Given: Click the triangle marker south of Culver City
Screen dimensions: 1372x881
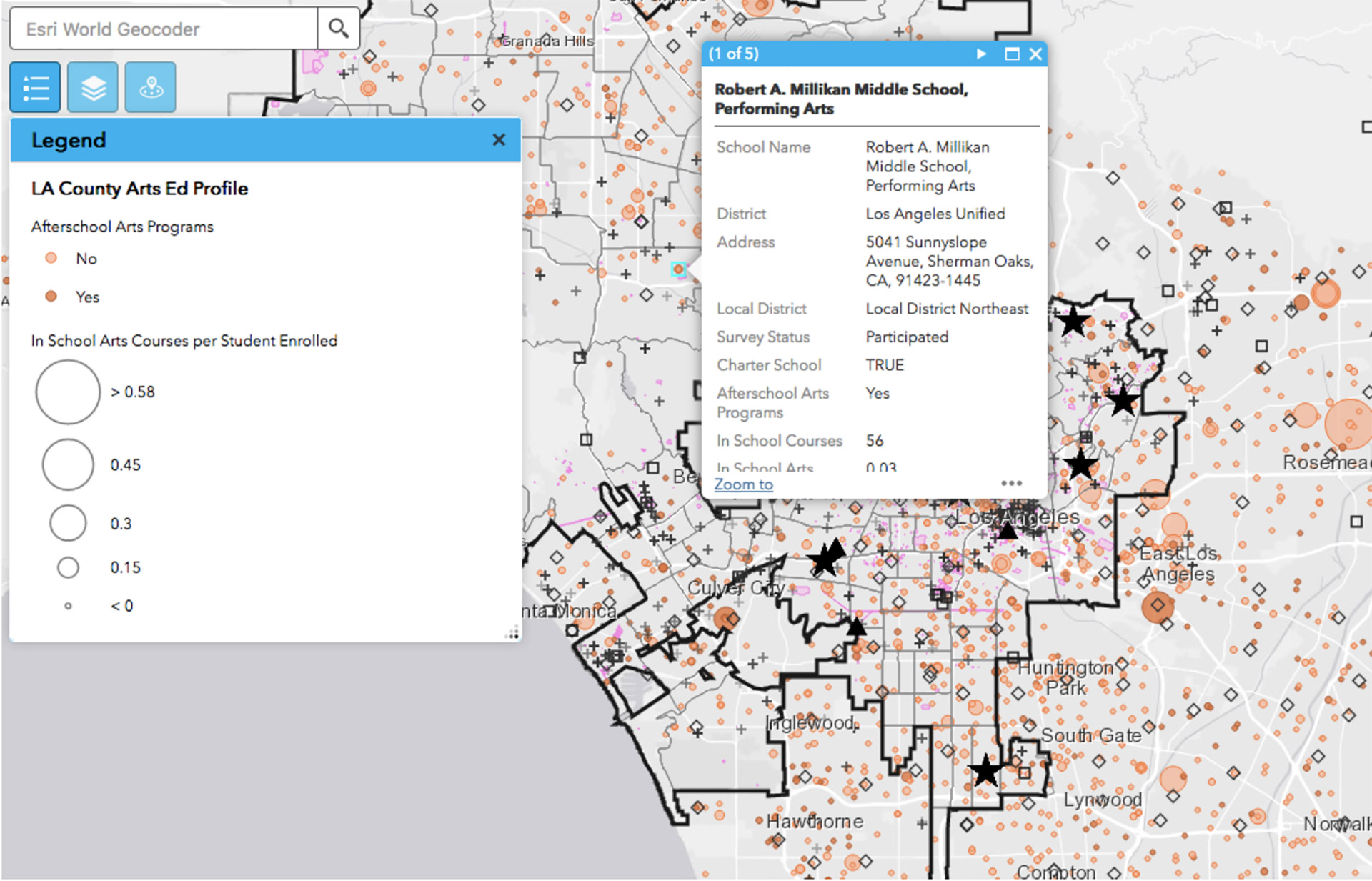Looking at the screenshot, I should pos(856,627).
